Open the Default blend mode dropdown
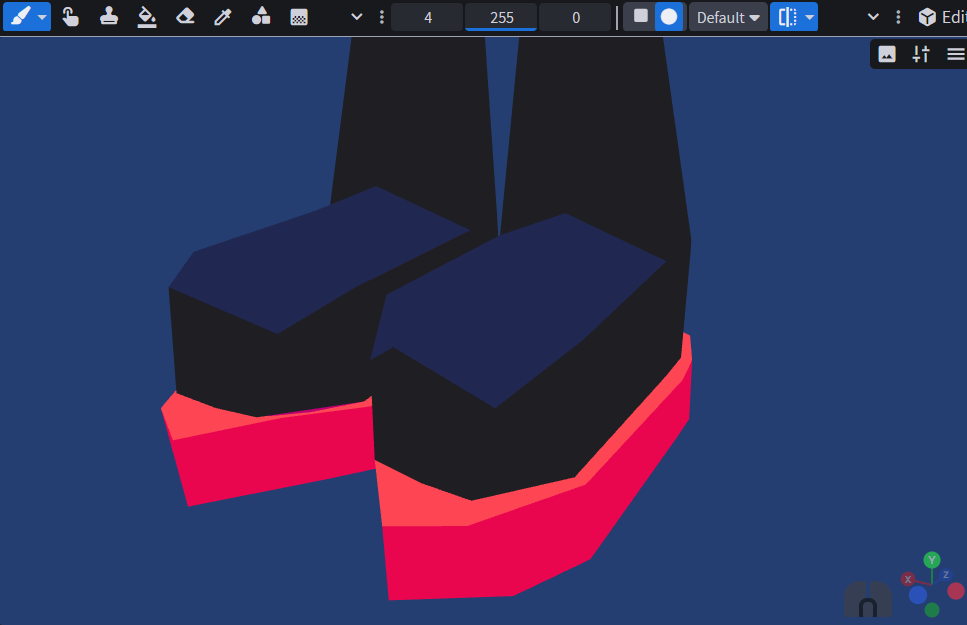 728,17
